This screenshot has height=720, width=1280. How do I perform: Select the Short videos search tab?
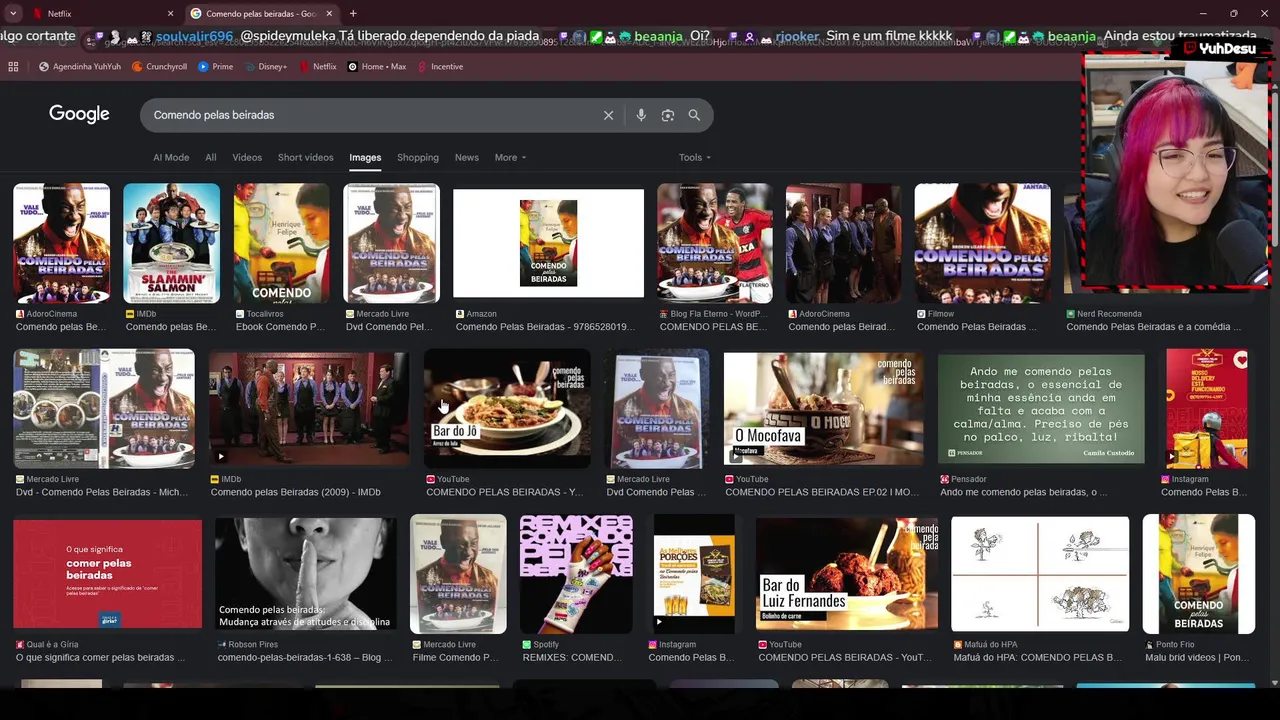point(305,157)
